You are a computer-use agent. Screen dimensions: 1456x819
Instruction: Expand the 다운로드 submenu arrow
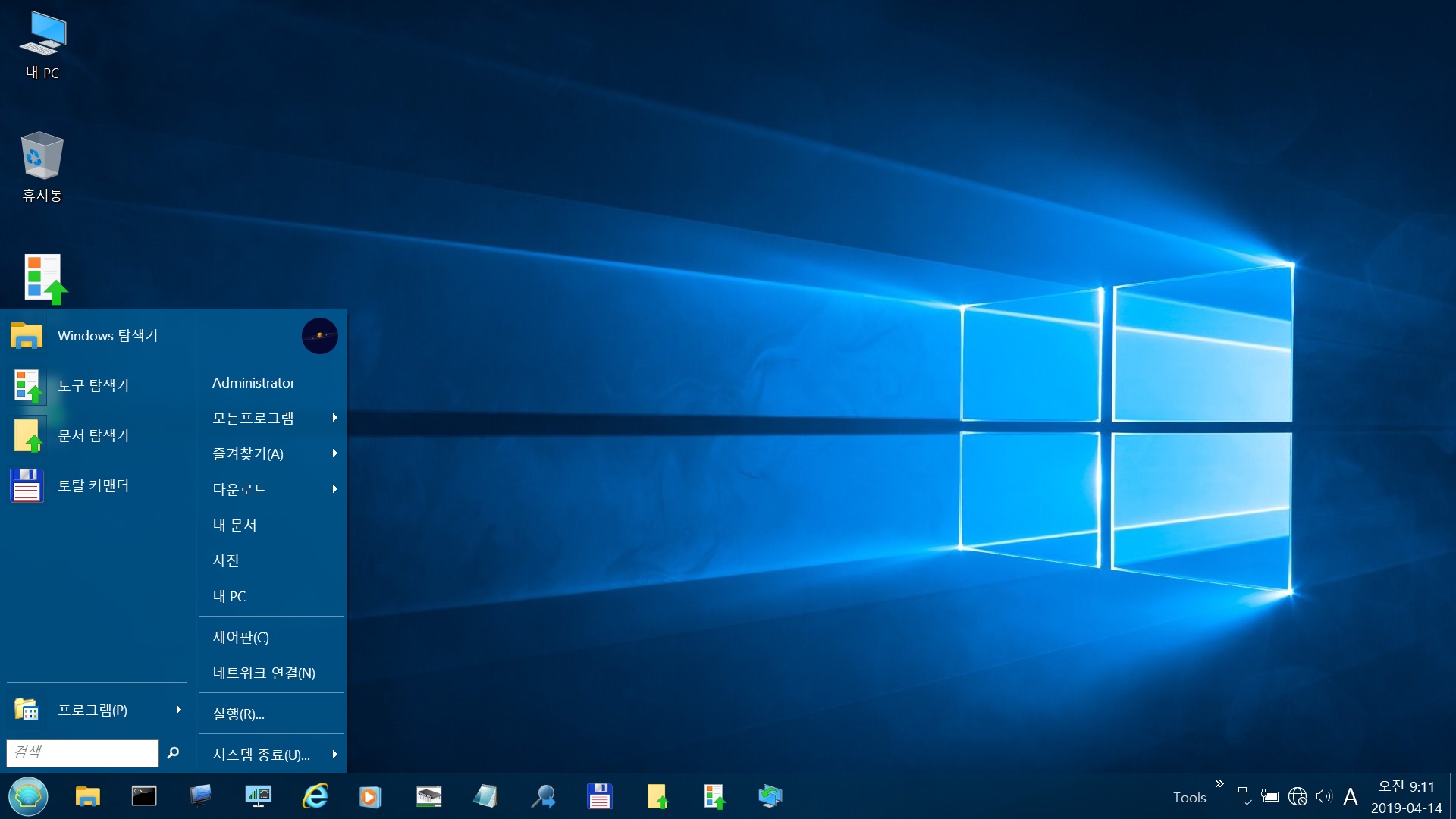[x=334, y=489]
